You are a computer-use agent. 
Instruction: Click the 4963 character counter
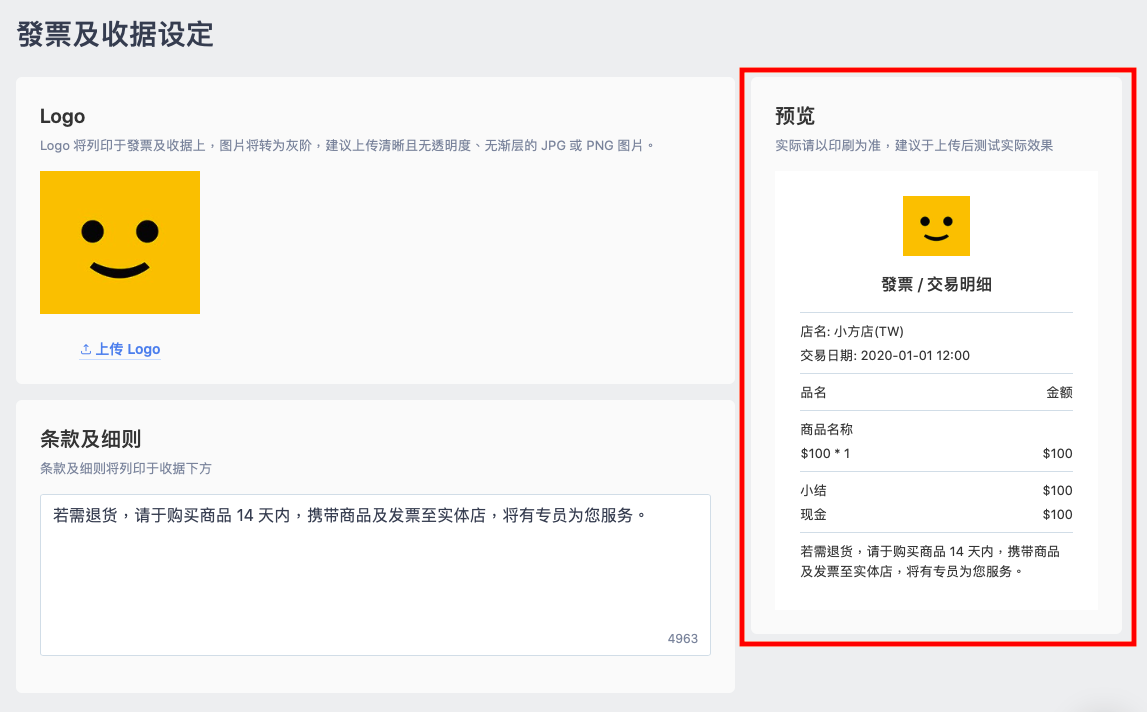682,639
